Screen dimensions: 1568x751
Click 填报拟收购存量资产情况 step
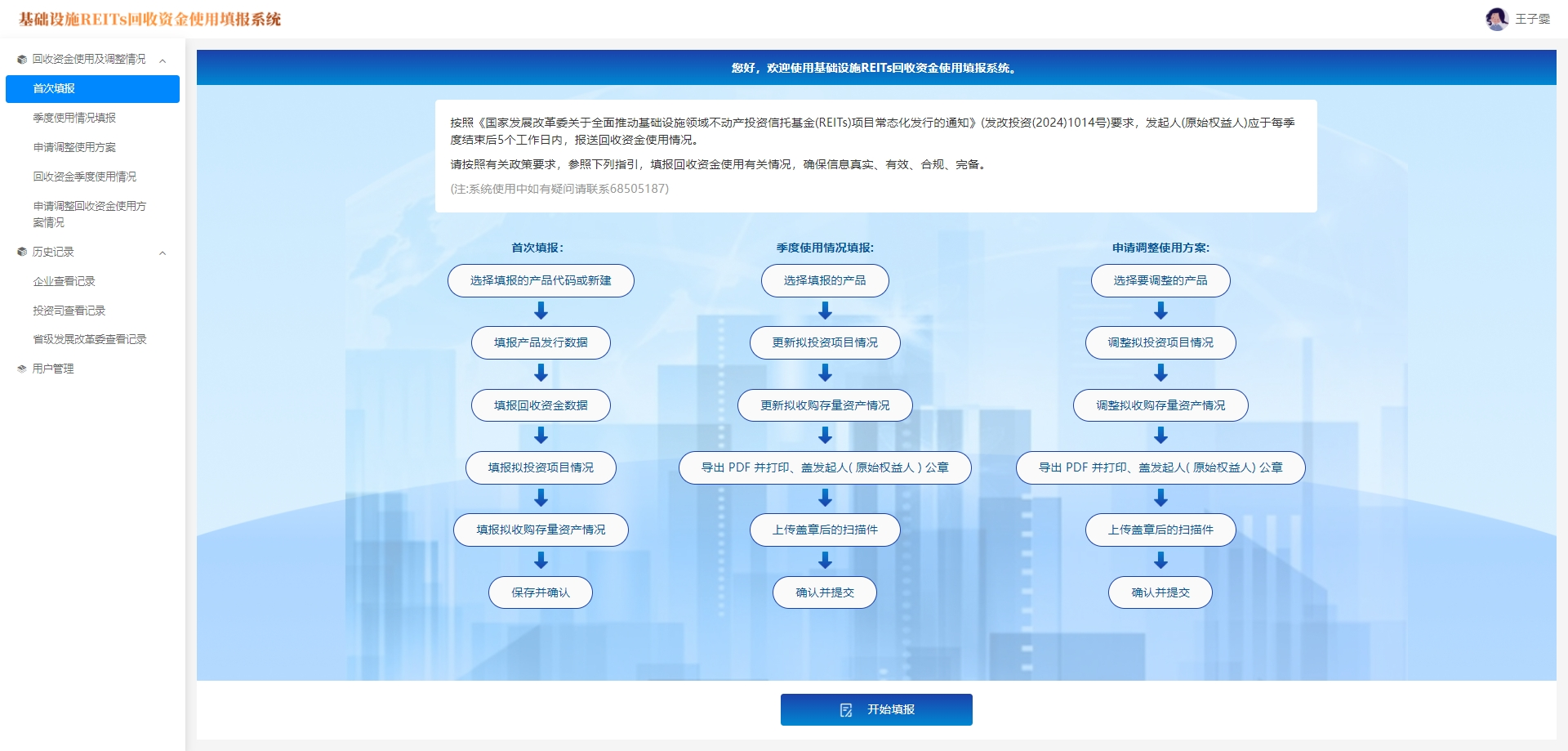541,530
